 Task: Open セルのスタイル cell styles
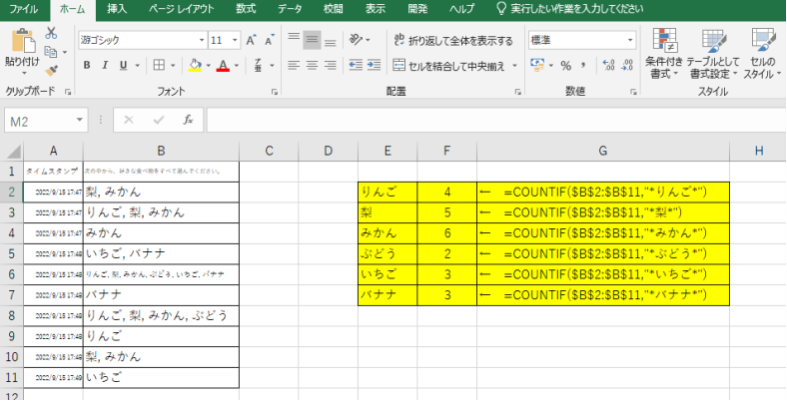pos(763,54)
